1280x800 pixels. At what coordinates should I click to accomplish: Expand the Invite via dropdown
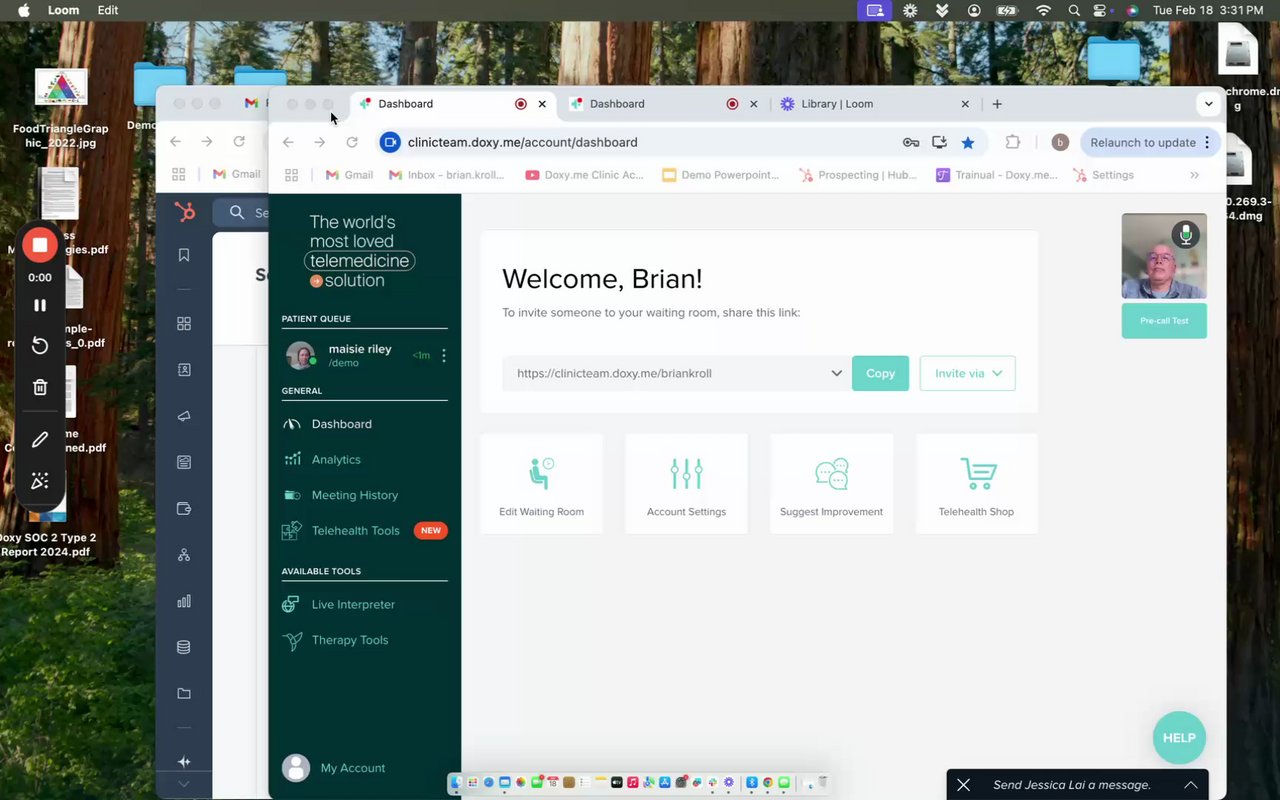point(967,373)
